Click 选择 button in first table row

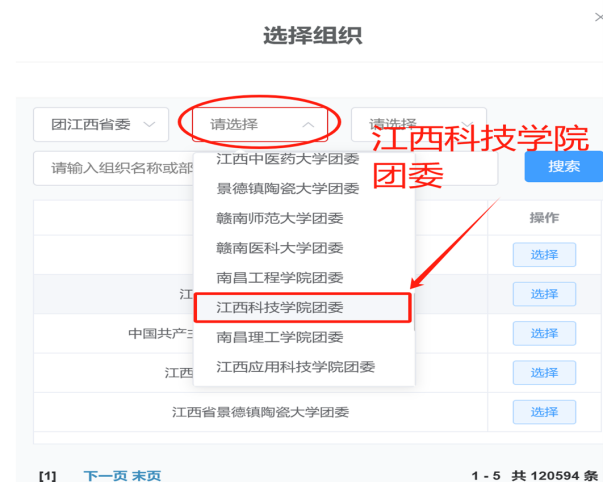point(544,255)
